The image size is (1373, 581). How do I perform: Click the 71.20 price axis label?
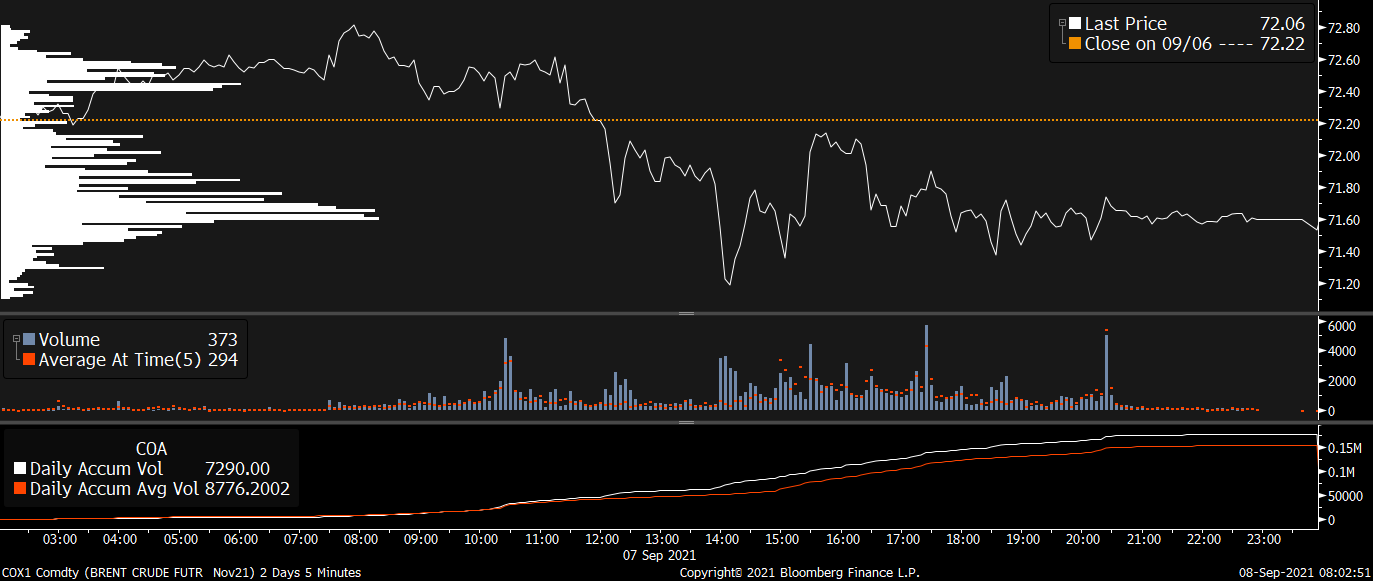coord(1342,284)
